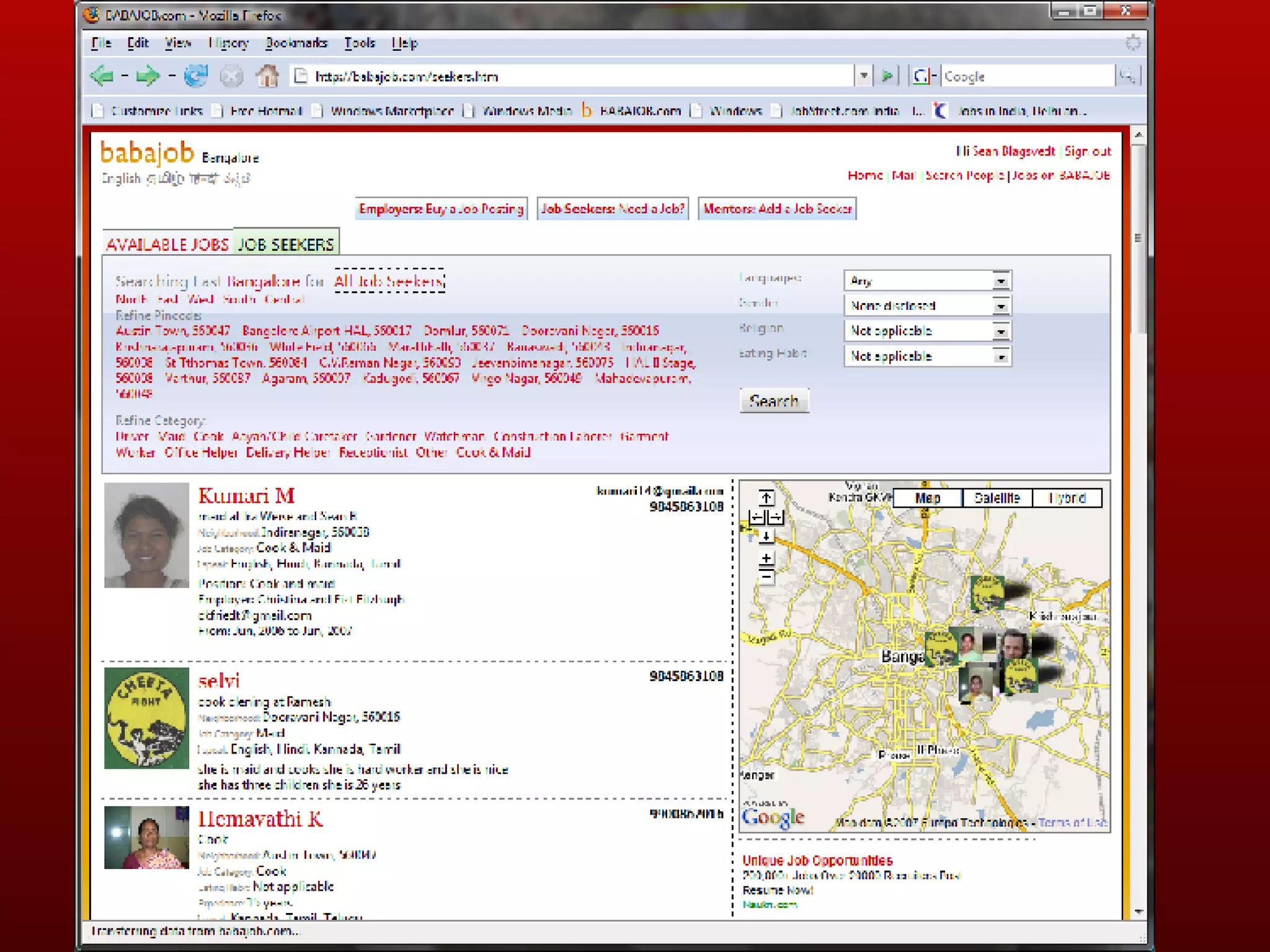The height and width of the screenshot is (952, 1270).
Task: Click the map zoom out minus
Action: tap(766, 578)
